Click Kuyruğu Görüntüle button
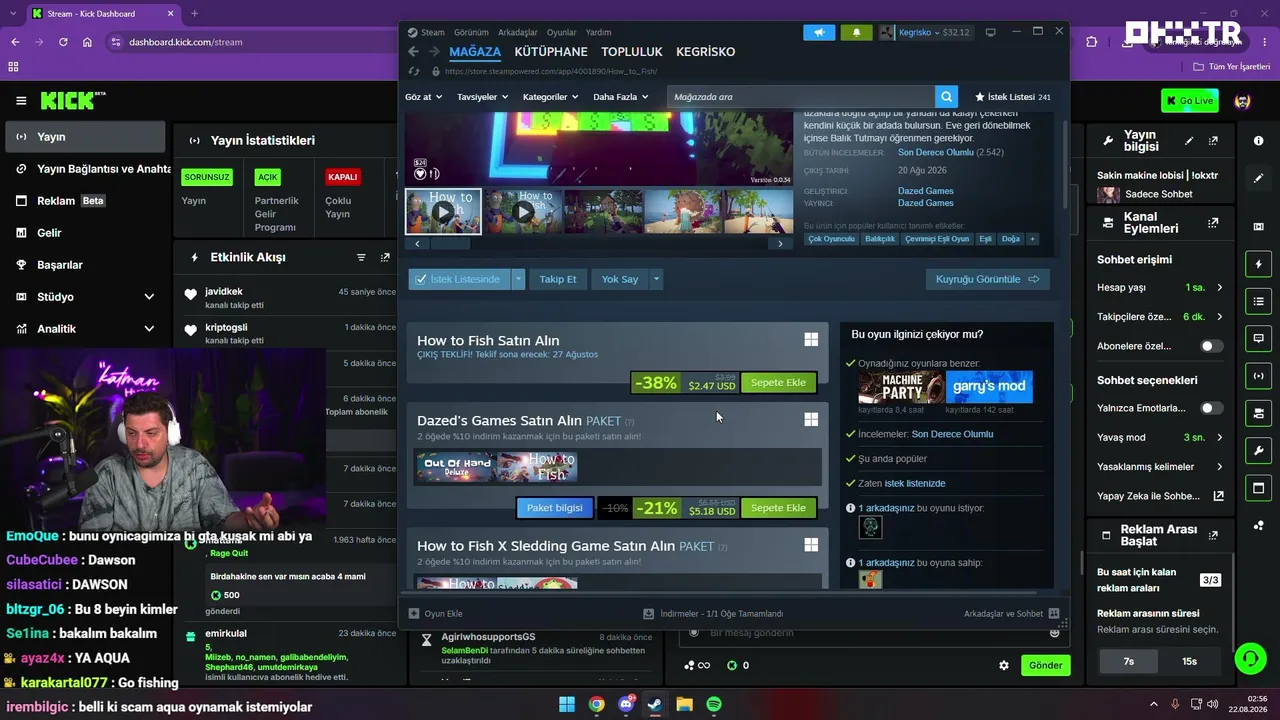The width and height of the screenshot is (1280, 720). click(988, 279)
